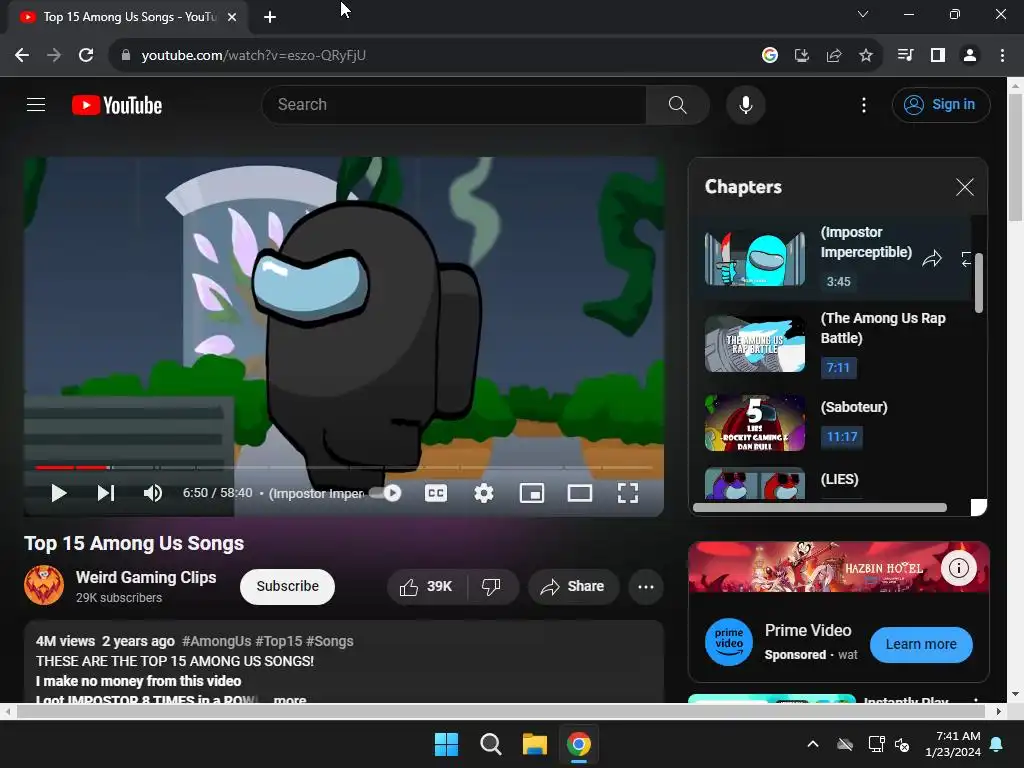Open Chrome profile icon
The height and width of the screenshot is (768, 1024).
pos(970,56)
